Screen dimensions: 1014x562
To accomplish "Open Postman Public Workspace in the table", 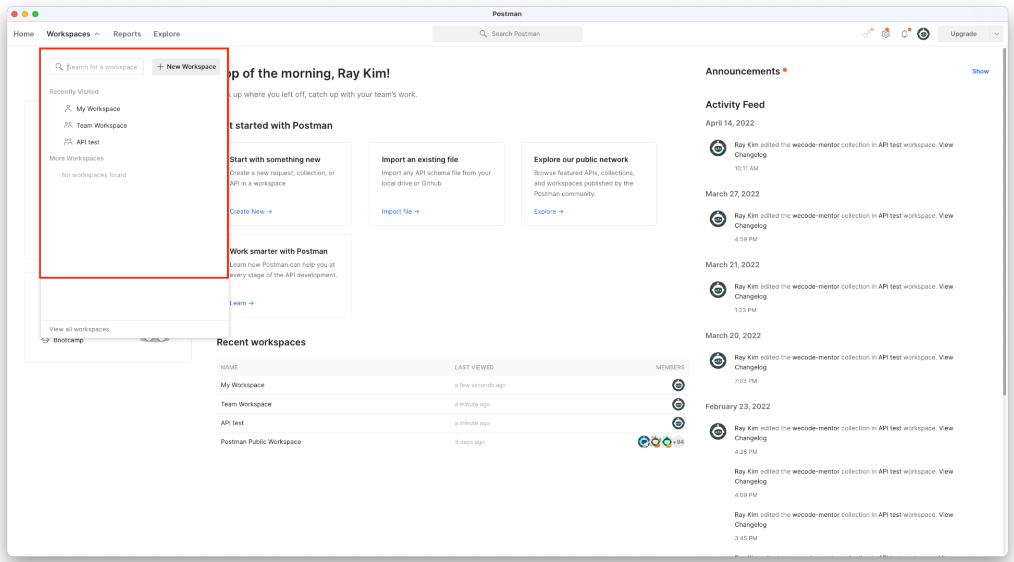I will (261, 442).
